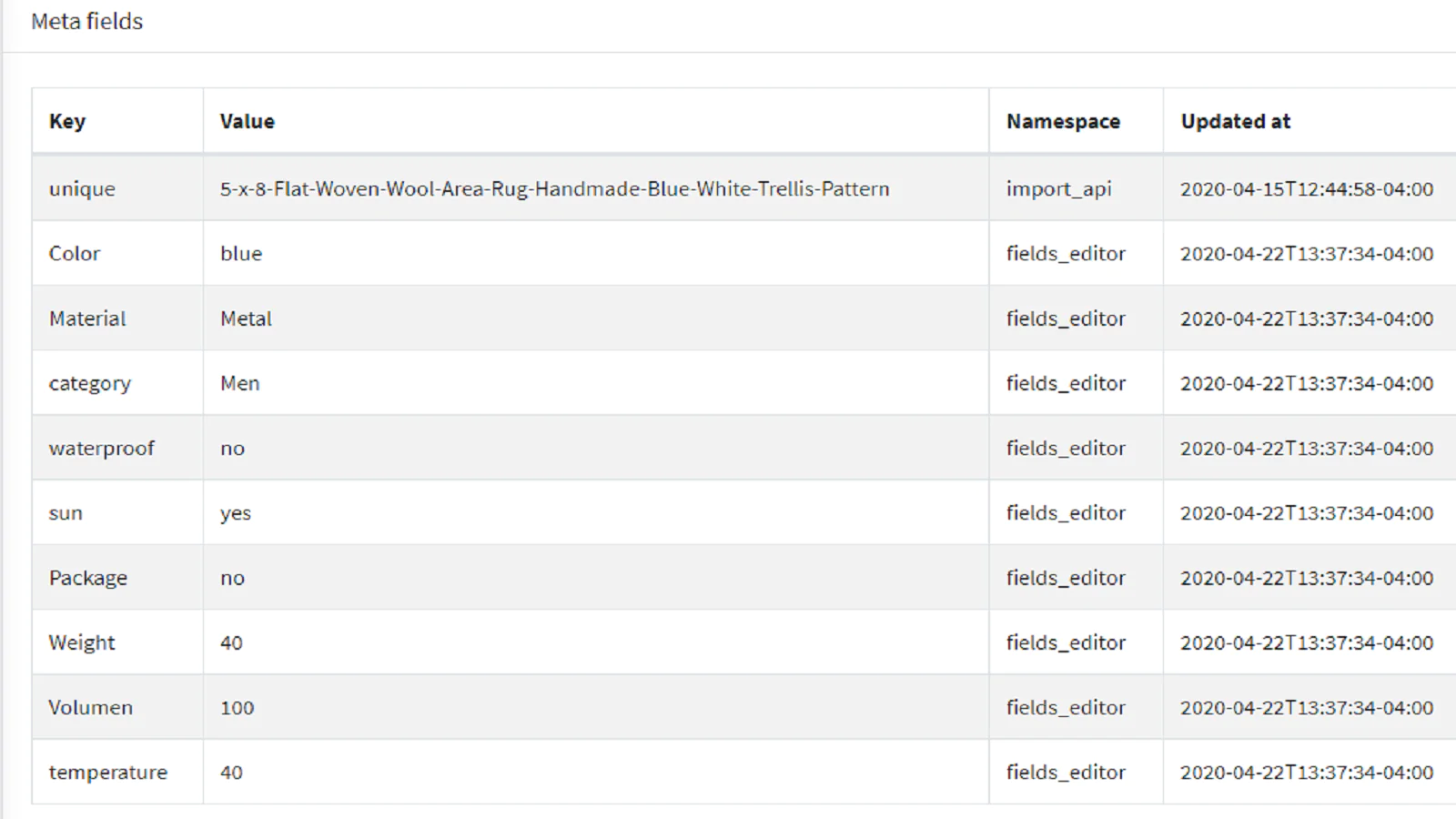Click the Updated at column header

[x=1235, y=121]
